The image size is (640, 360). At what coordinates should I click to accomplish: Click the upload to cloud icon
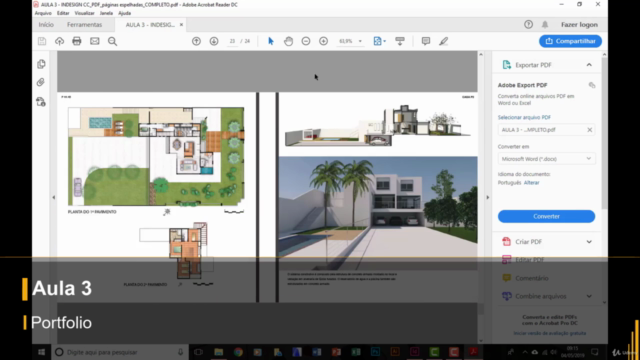[x=60, y=41]
